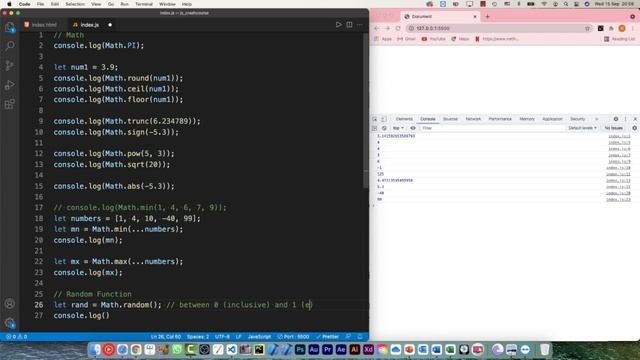The width and height of the screenshot is (640, 360).
Task: Run the code with the editor play button
Action: pyautogui.click(x=338, y=25)
